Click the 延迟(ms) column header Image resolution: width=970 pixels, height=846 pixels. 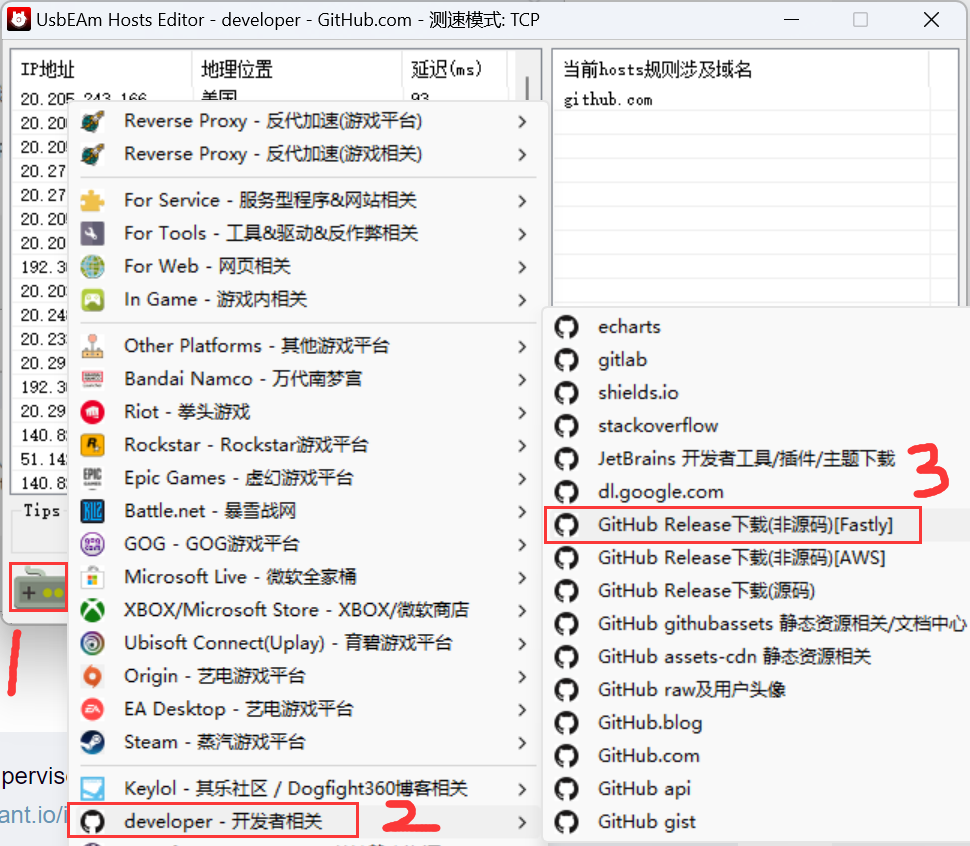pyautogui.click(x=455, y=69)
